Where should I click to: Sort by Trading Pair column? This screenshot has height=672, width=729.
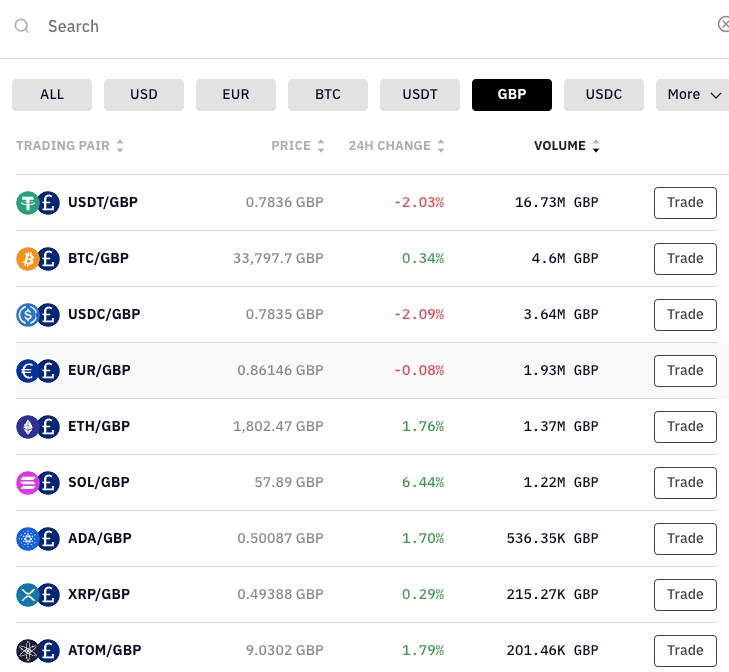point(70,146)
